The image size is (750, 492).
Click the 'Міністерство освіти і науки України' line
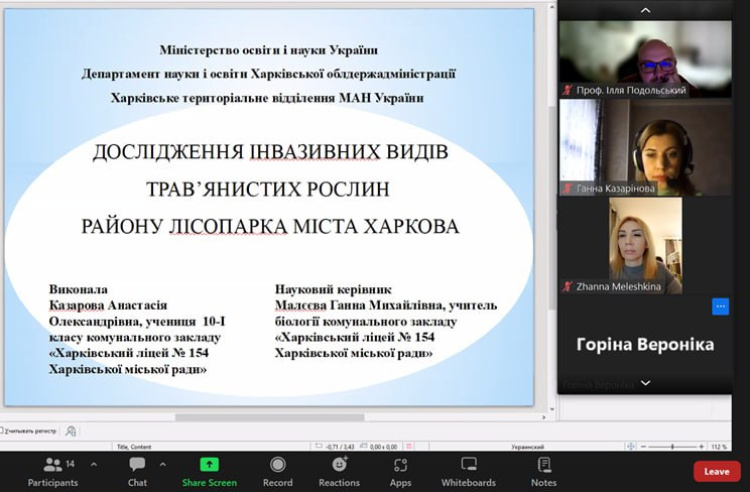(269, 50)
